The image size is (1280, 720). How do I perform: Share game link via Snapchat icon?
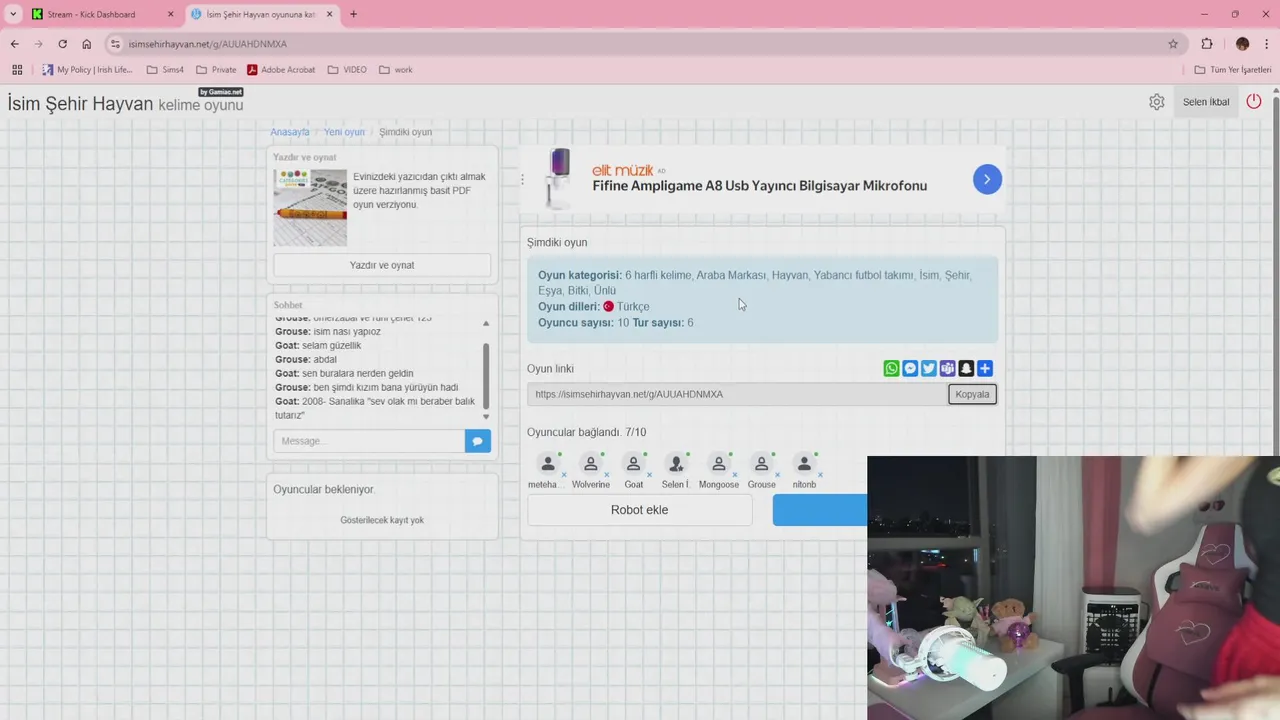966,369
